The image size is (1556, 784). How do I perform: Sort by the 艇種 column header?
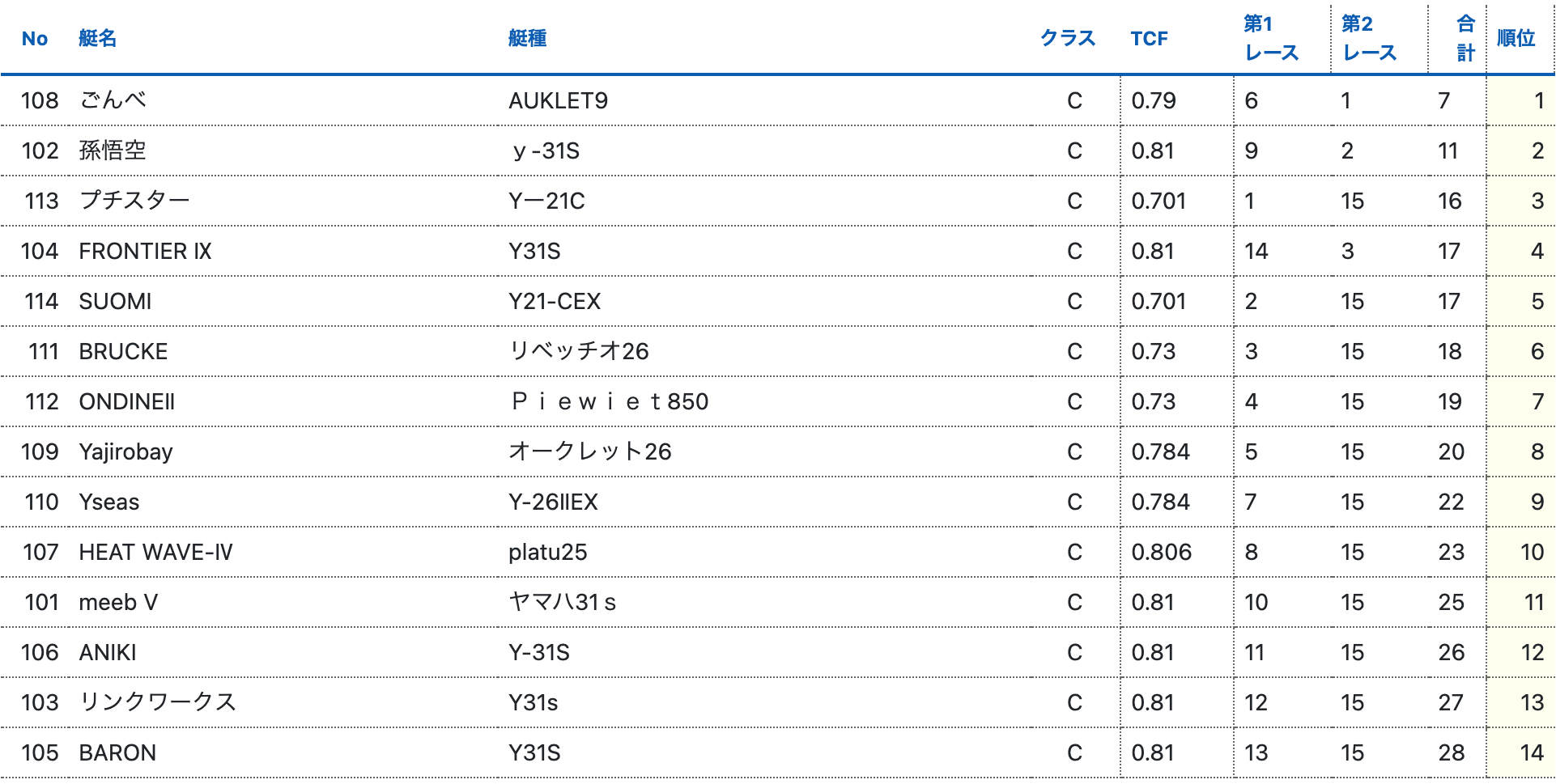pyautogui.click(x=527, y=38)
